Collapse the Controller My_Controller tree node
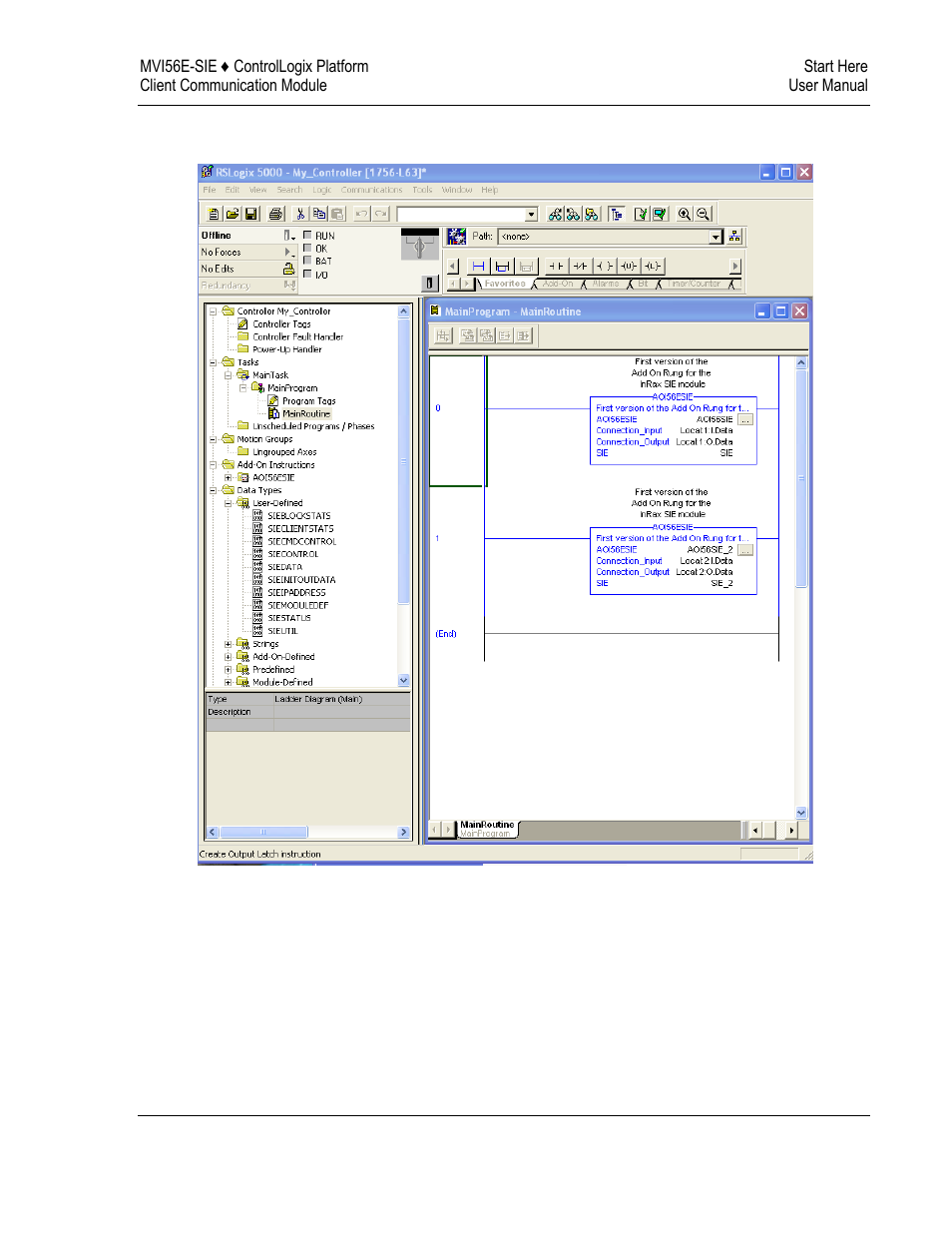Viewport: 952px width, 1233px height. [x=213, y=311]
